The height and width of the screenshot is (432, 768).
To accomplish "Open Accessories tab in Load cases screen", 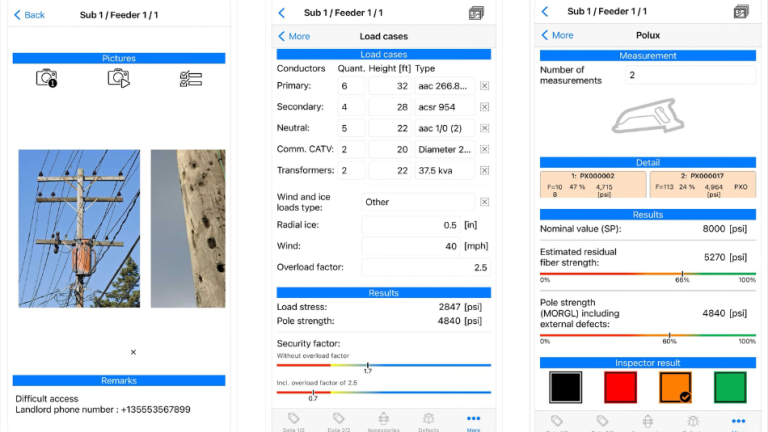I will [384, 422].
